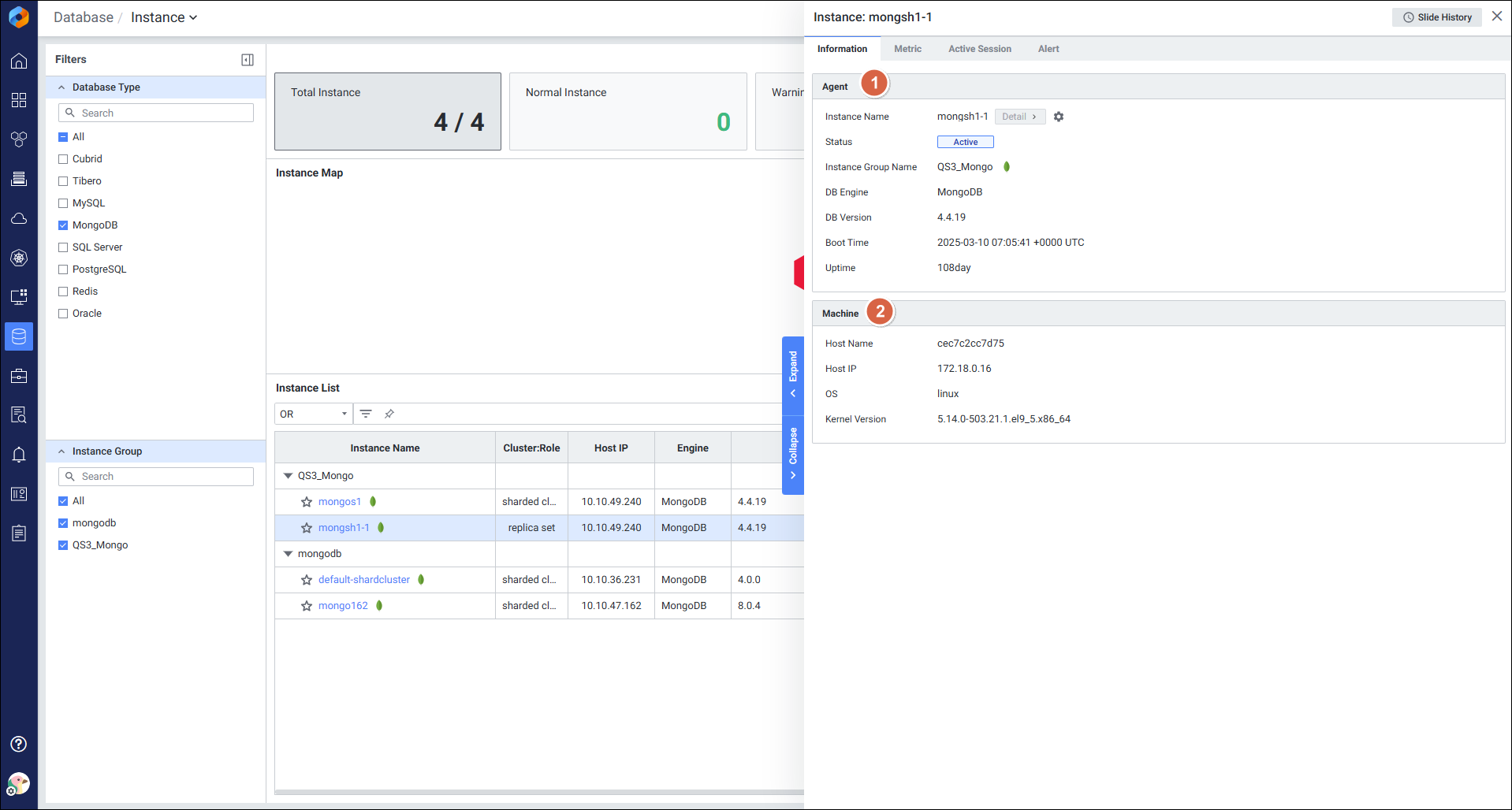Favorite mongos1 using its star icon
Image resolution: width=1512 pixels, height=810 pixels.
(307, 502)
